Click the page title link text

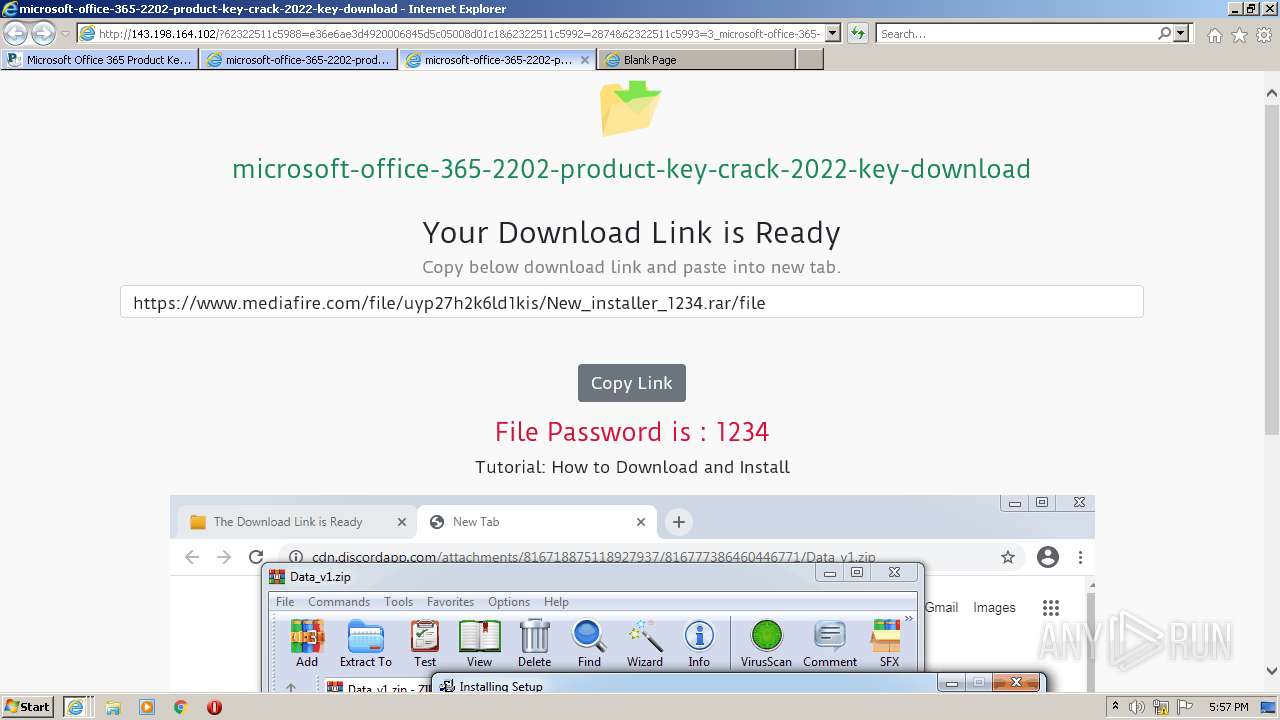point(631,169)
